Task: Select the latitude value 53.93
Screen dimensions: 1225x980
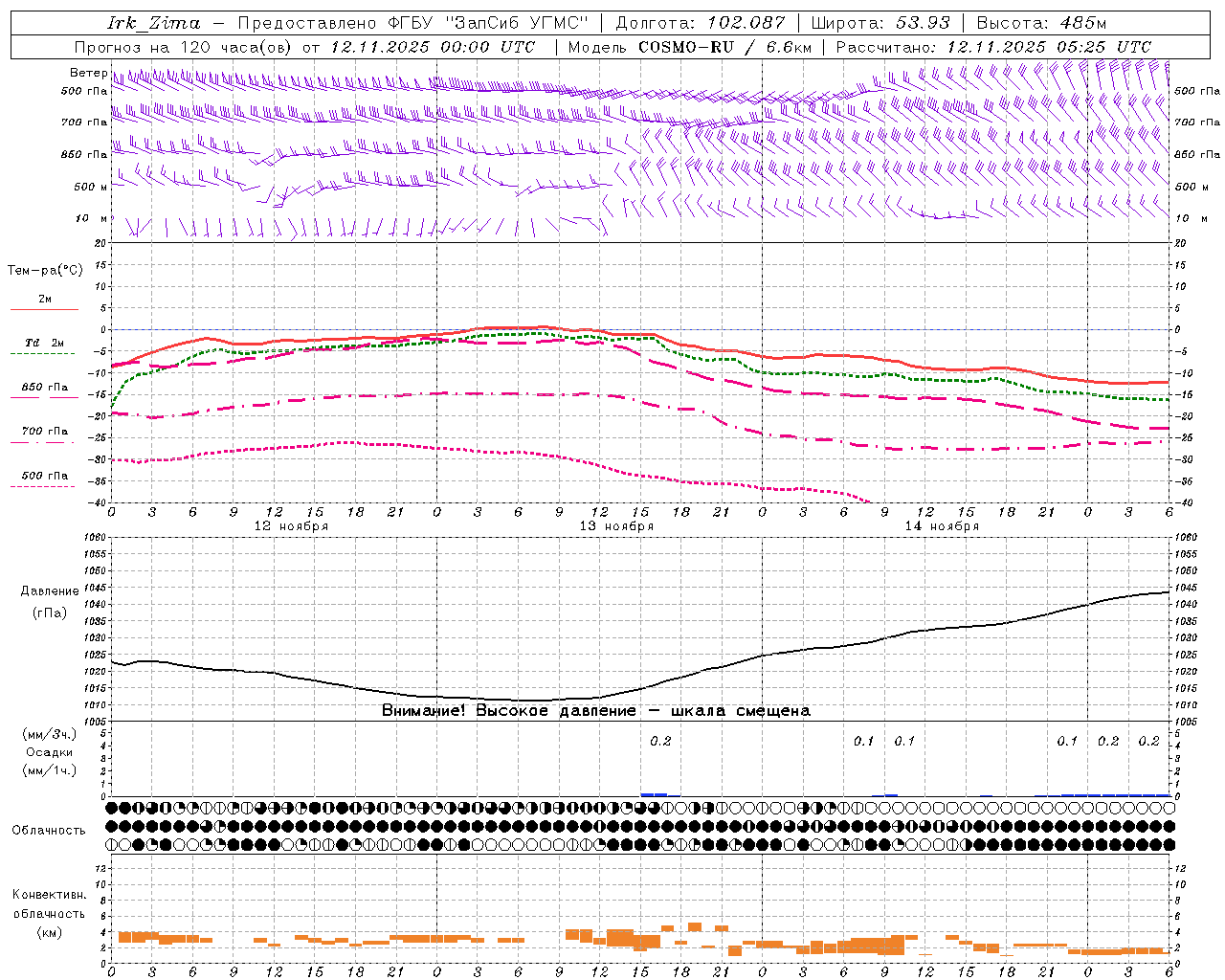Action: pos(923,23)
